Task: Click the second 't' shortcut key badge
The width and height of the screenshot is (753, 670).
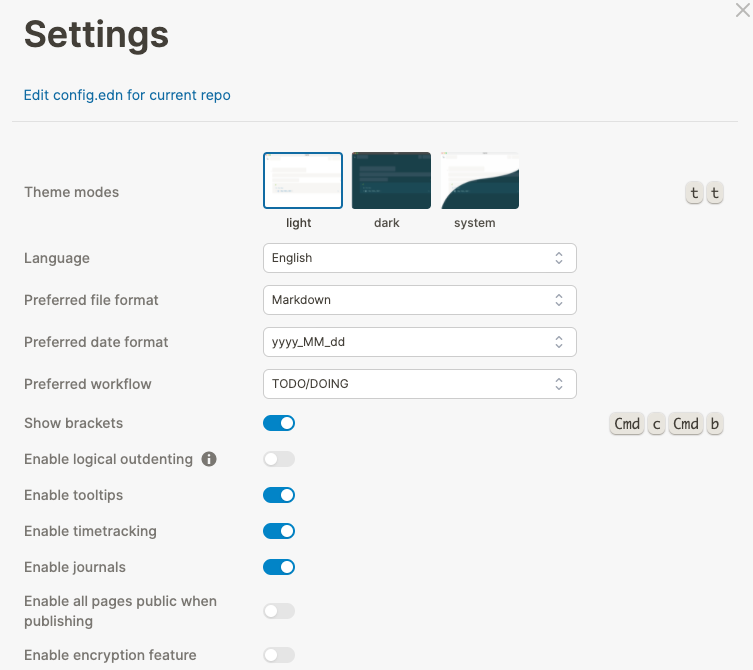Action: coord(715,193)
